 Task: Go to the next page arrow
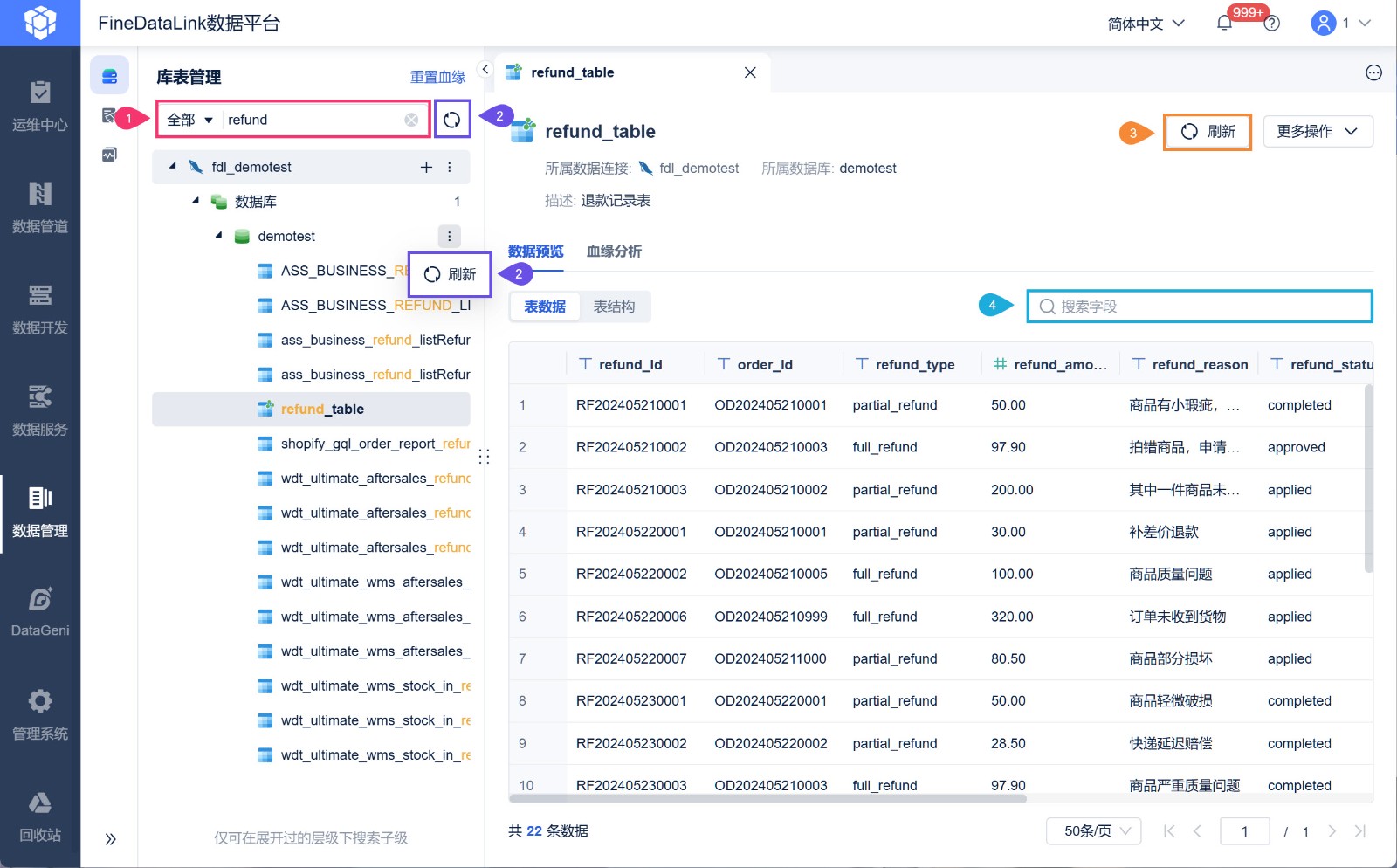tap(1332, 831)
